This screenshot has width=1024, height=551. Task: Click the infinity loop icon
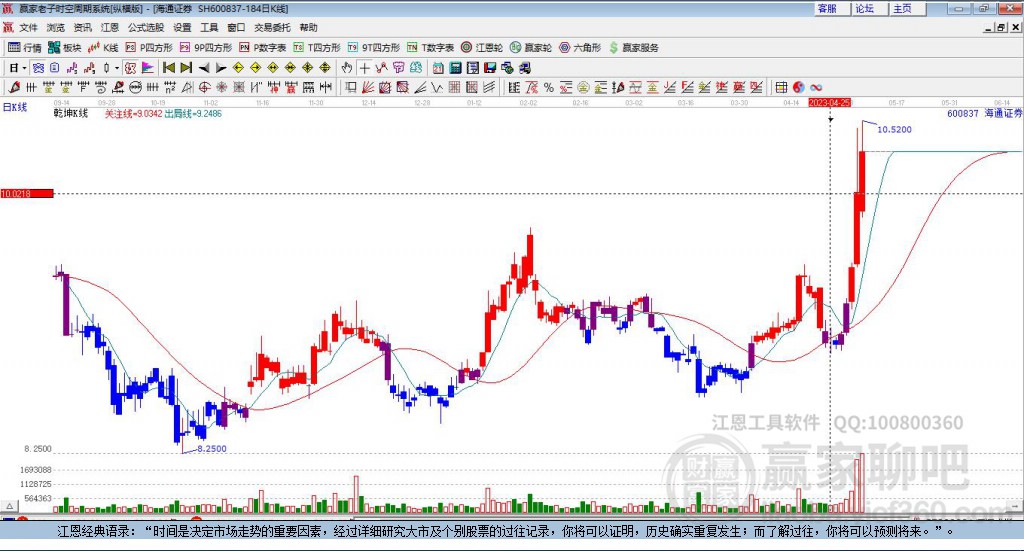(816, 87)
